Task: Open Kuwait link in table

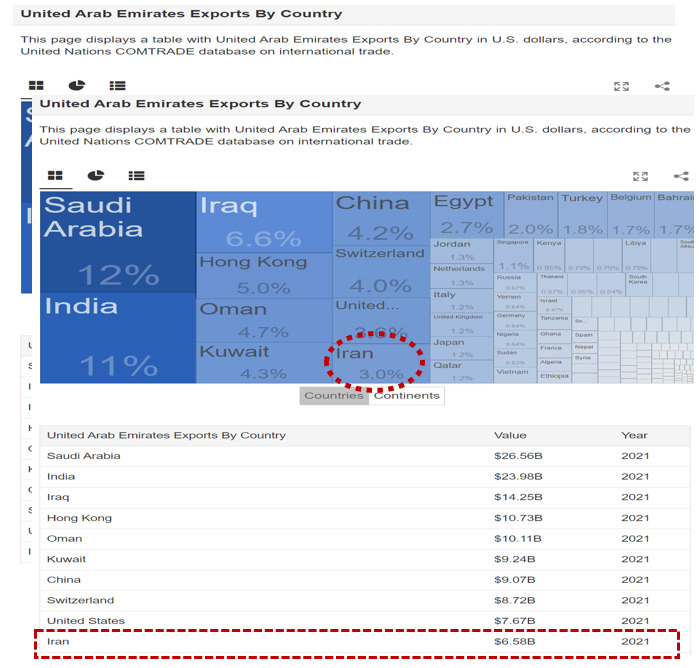Action: [x=66, y=559]
